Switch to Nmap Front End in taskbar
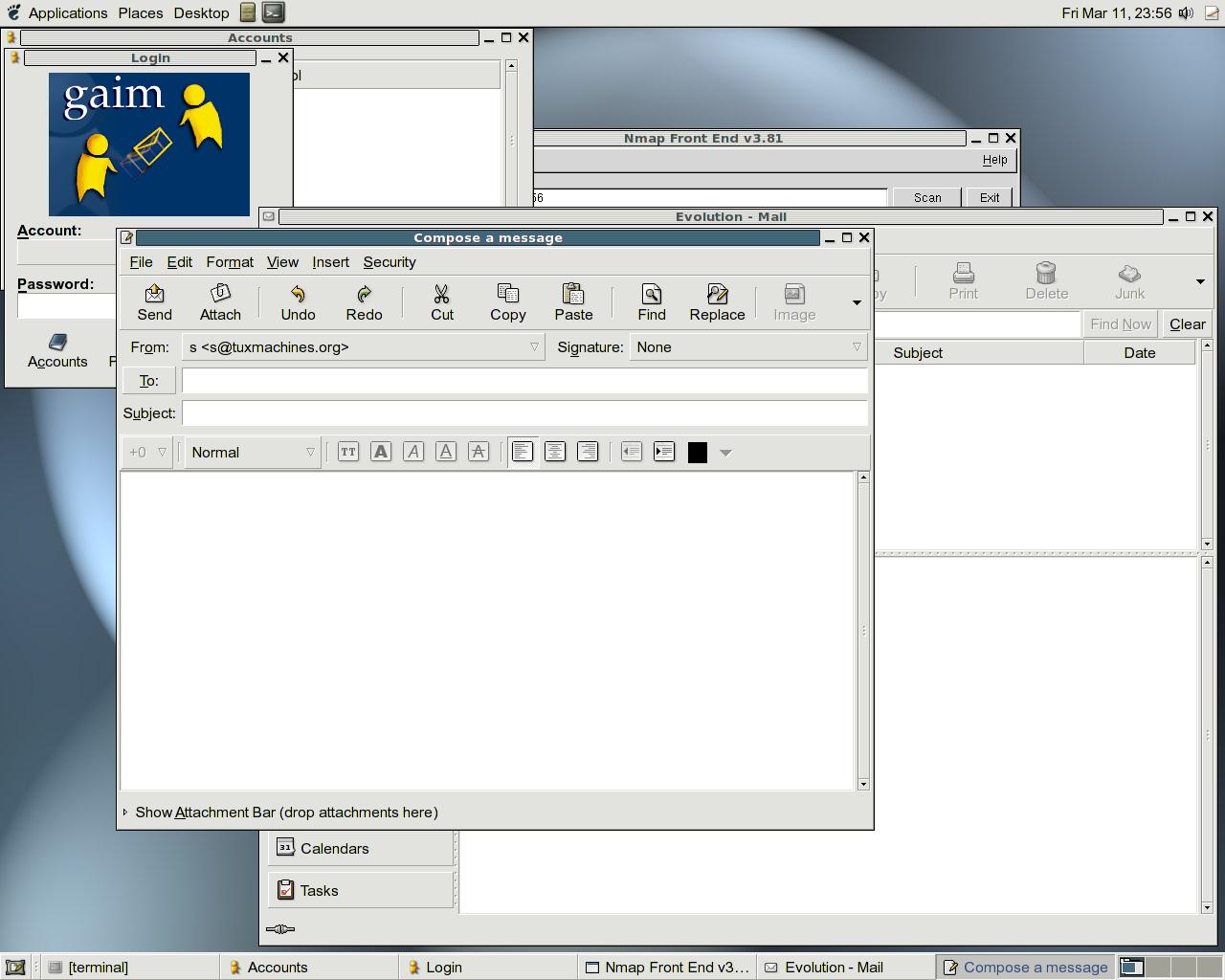Viewport: 1225px width, 980px height. [x=667, y=967]
